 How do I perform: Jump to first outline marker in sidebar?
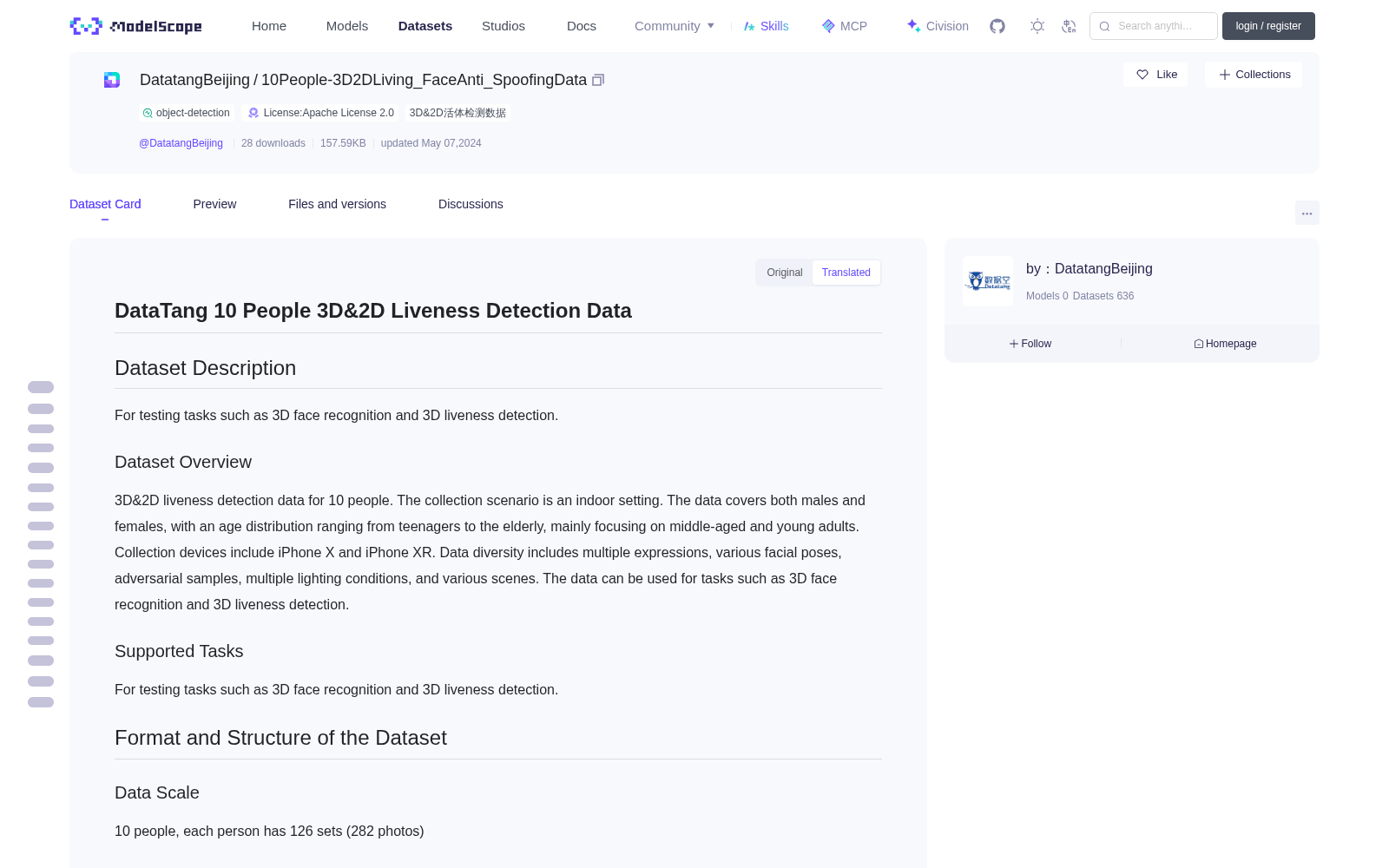click(41, 387)
